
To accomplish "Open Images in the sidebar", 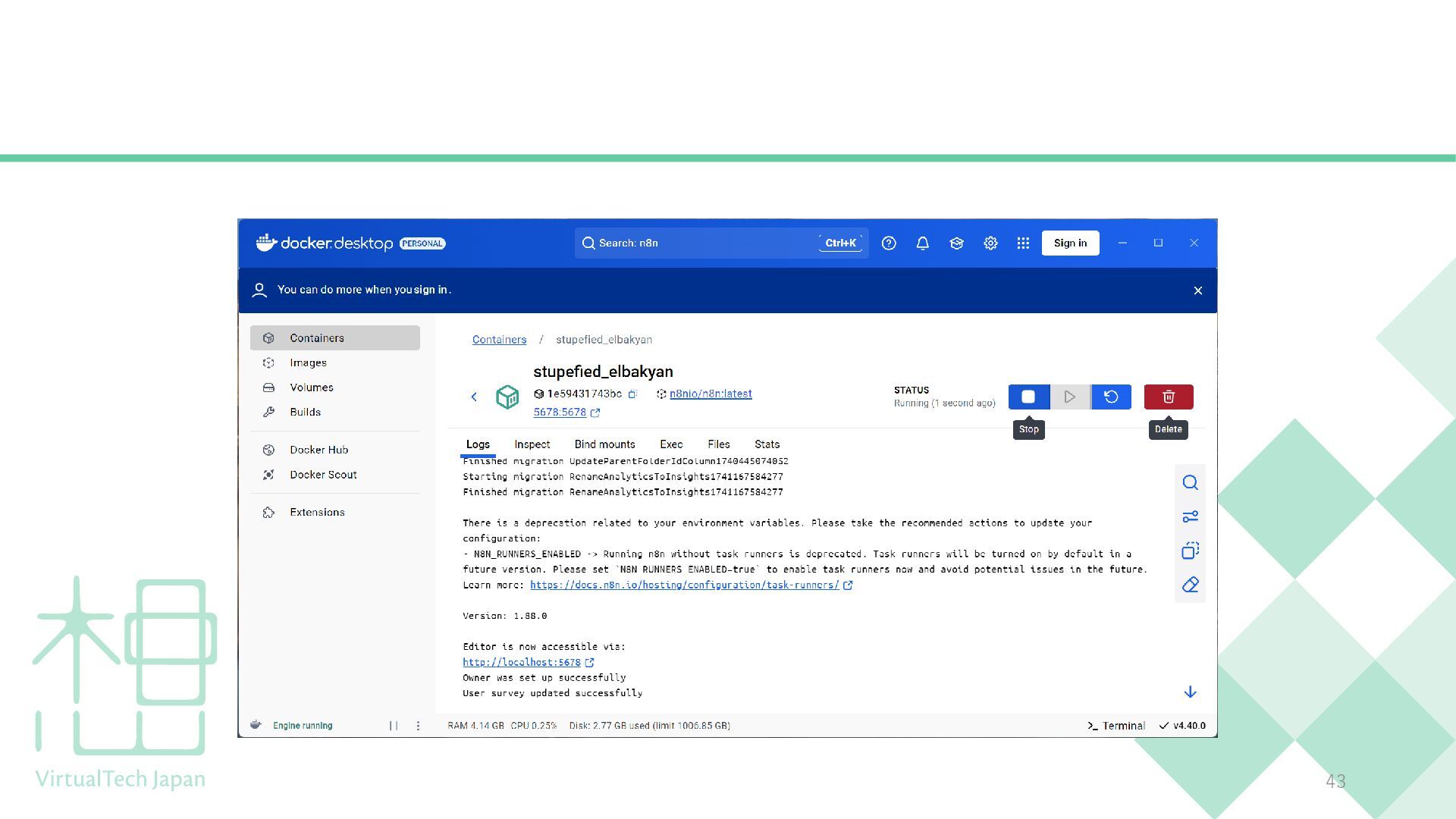I will pos(308,363).
